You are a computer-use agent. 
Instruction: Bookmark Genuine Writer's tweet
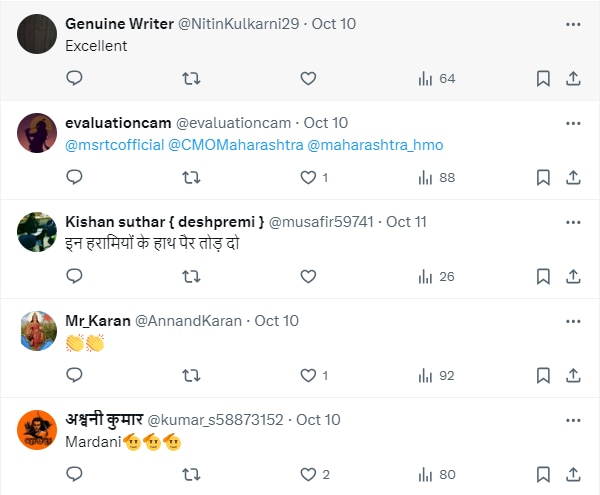pyautogui.click(x=543, y=78)
